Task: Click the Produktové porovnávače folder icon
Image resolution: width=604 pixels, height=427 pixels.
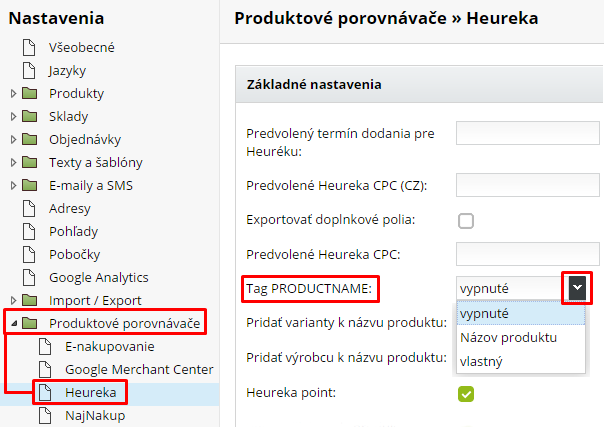Action: 29,323
